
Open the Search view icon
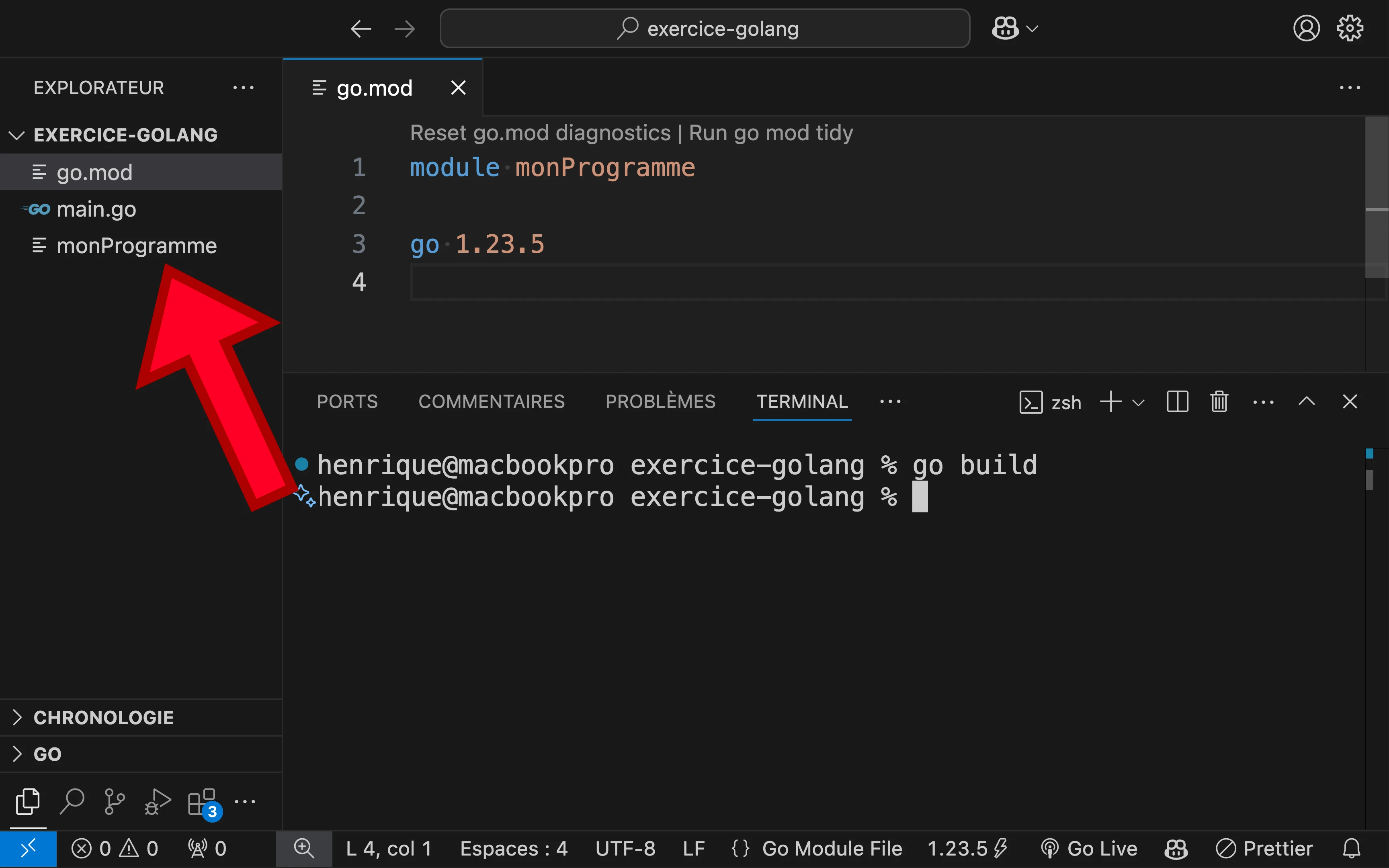(x=72, y=801)
